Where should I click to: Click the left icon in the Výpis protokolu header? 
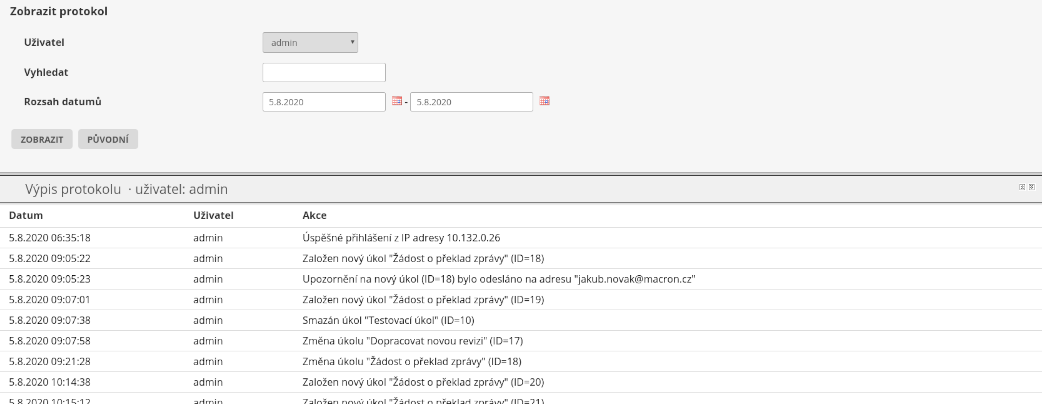(x=1021, y=187)
